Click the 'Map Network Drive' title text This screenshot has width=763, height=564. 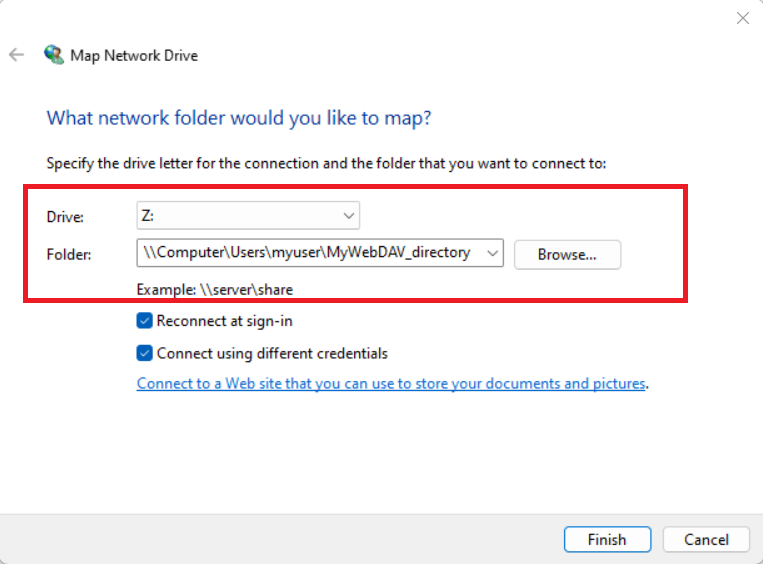[134, 55]
